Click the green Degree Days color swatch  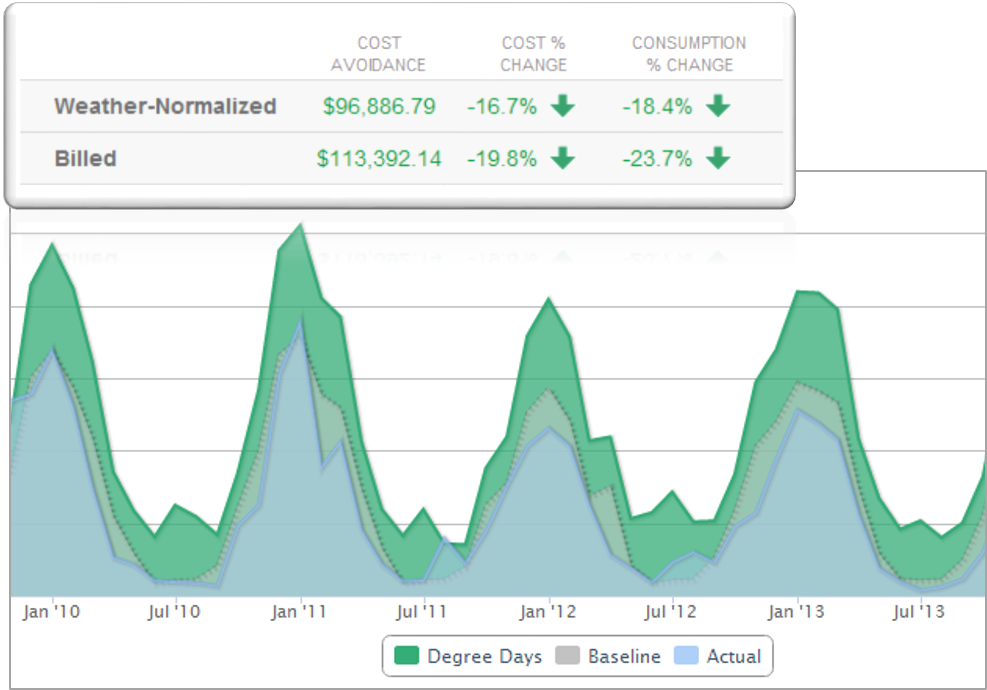point(407,655)
